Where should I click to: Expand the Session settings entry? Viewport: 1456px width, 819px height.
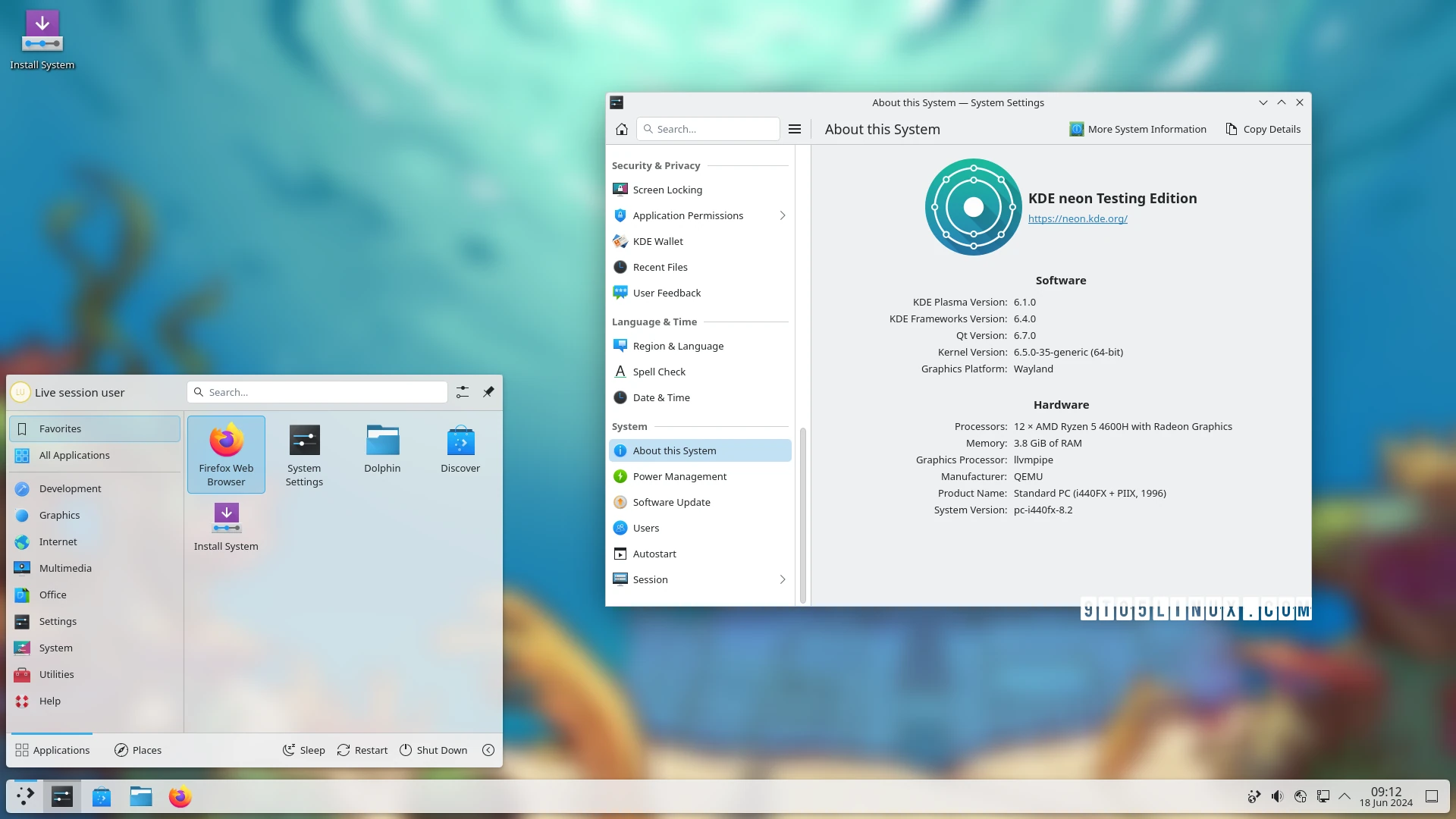782,579
